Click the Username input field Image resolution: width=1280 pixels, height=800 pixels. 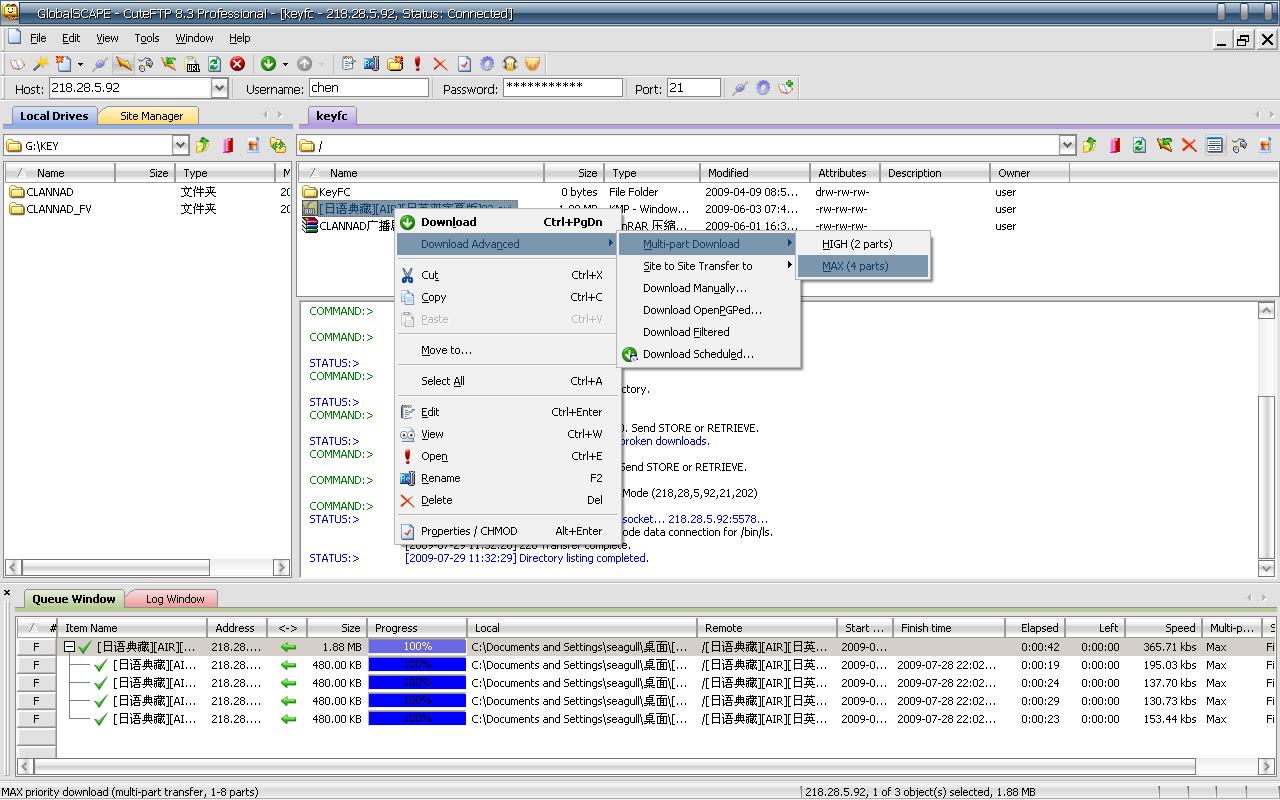point(368,88)
